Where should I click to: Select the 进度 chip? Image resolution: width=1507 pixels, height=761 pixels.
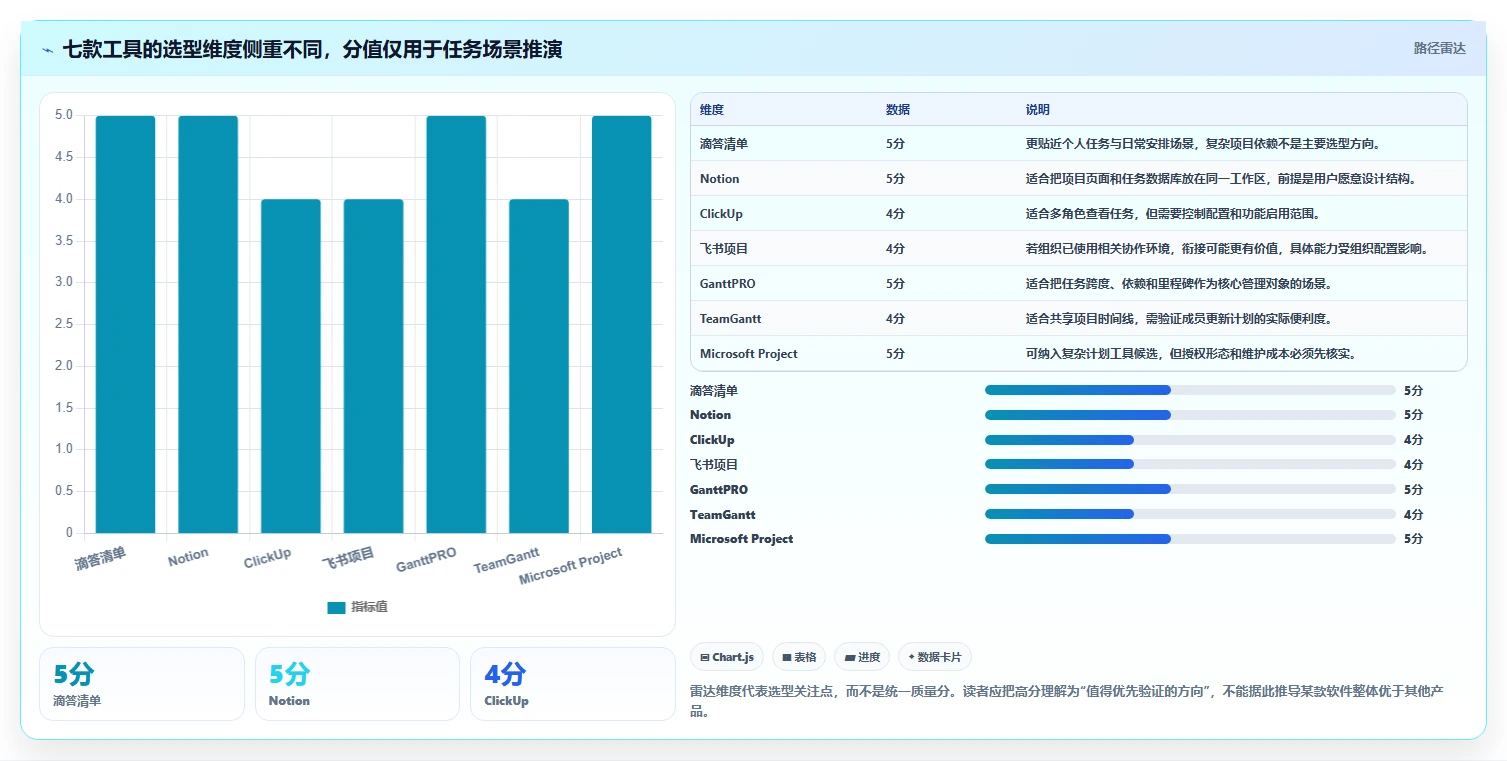(862, 657)
